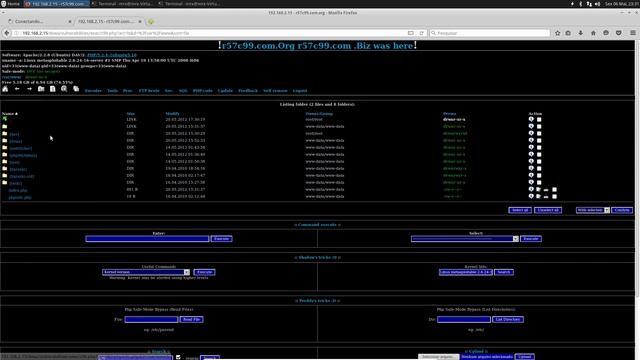Tick the checkbox for the tikiwiki folder
Viewport: 640px width, 360px height.
pyautogui.click(x=539, y=168)
